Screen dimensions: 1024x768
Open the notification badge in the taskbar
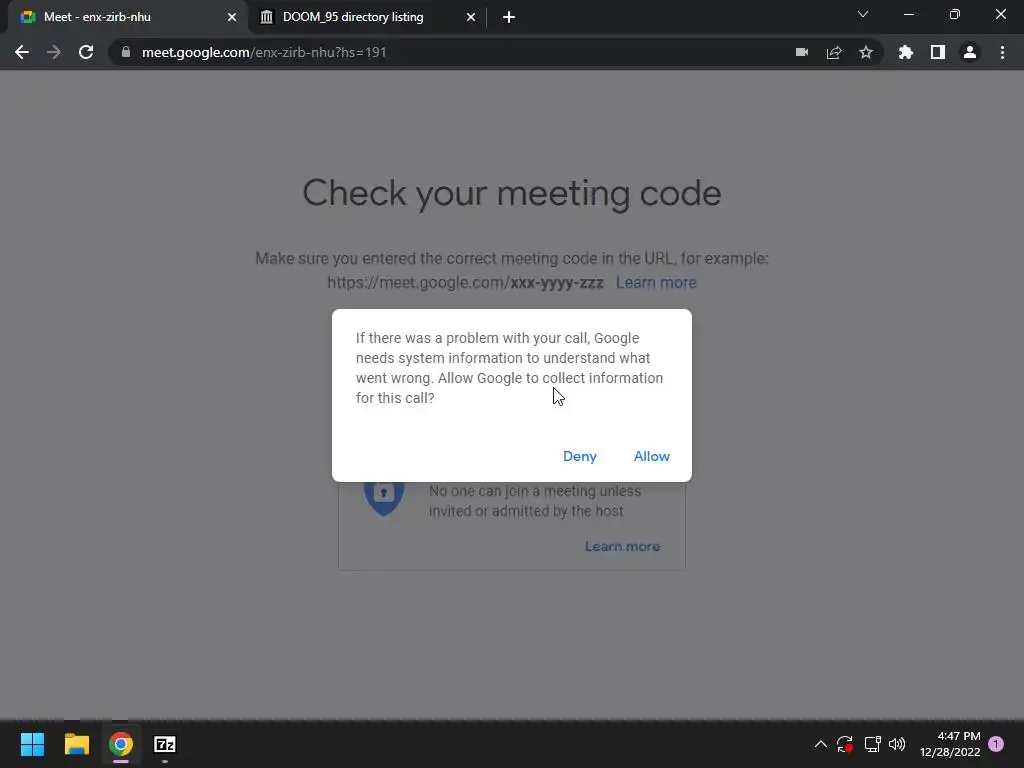click(996, 744)
